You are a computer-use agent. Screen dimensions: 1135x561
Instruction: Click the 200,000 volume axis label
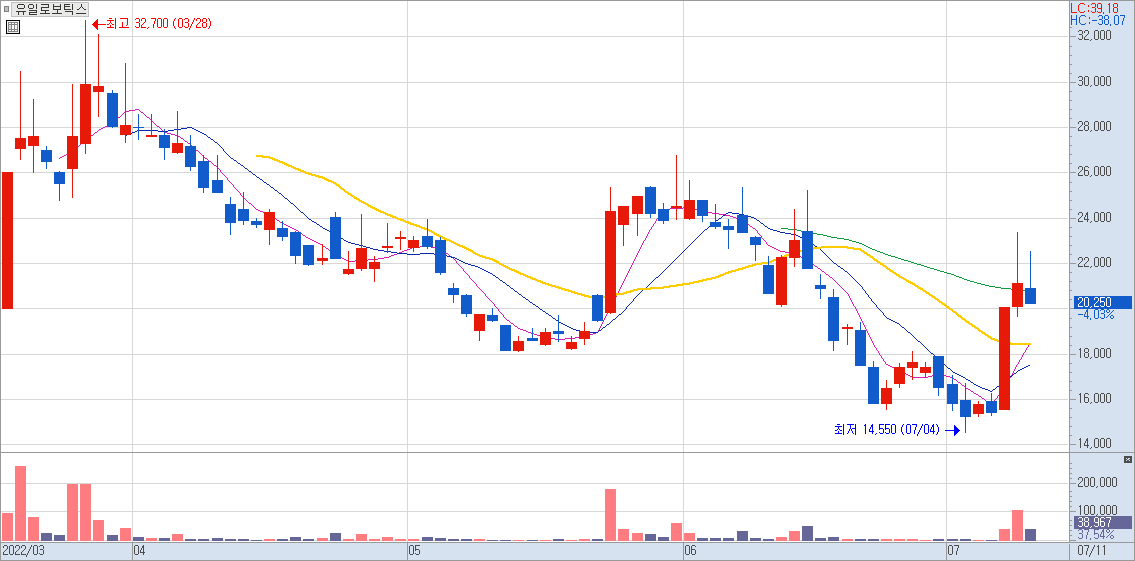coord(1097,483)
